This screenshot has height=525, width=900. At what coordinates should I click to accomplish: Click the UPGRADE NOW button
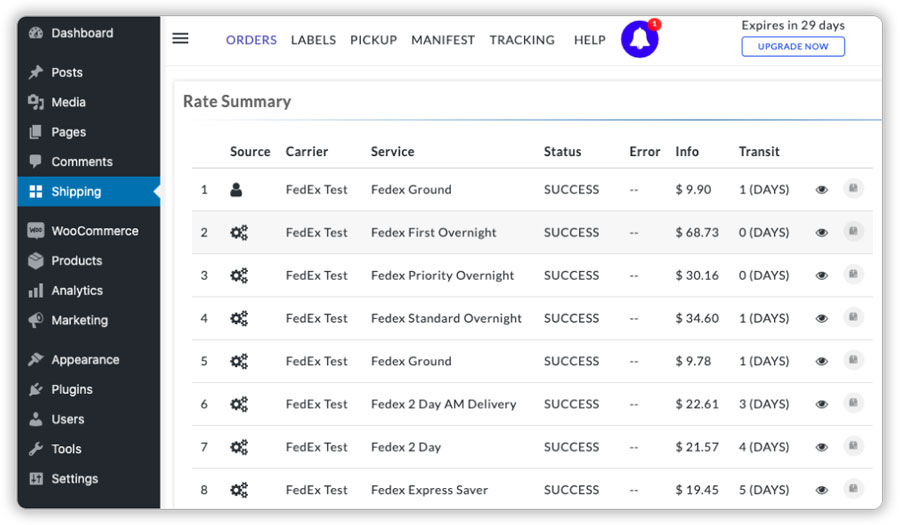click(793, 46)
